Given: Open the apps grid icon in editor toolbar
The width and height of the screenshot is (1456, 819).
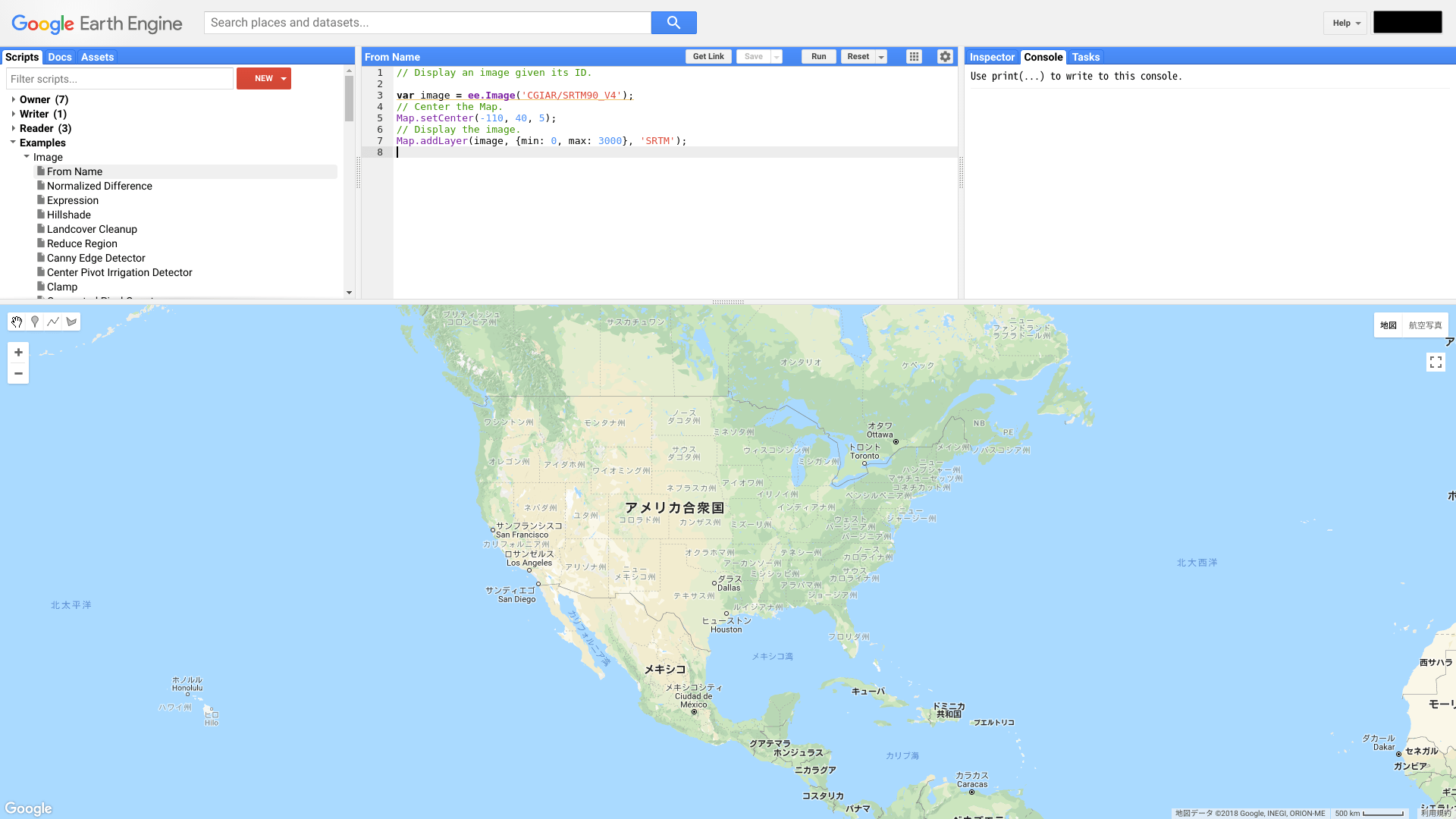Looking at the screenshot, I should pos(914,57).
